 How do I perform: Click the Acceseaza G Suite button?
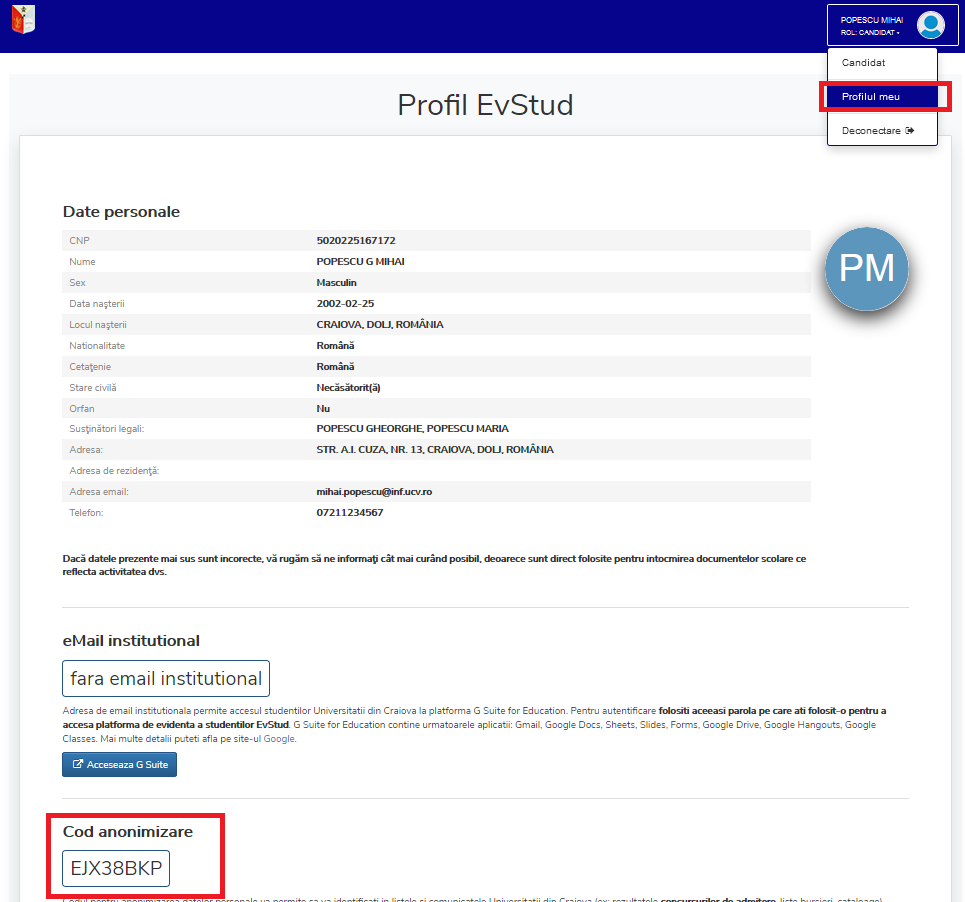tap(119, 764)
